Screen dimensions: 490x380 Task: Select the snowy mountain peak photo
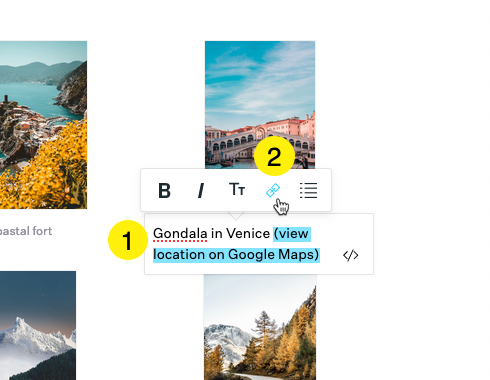click(x=38, y=326)
